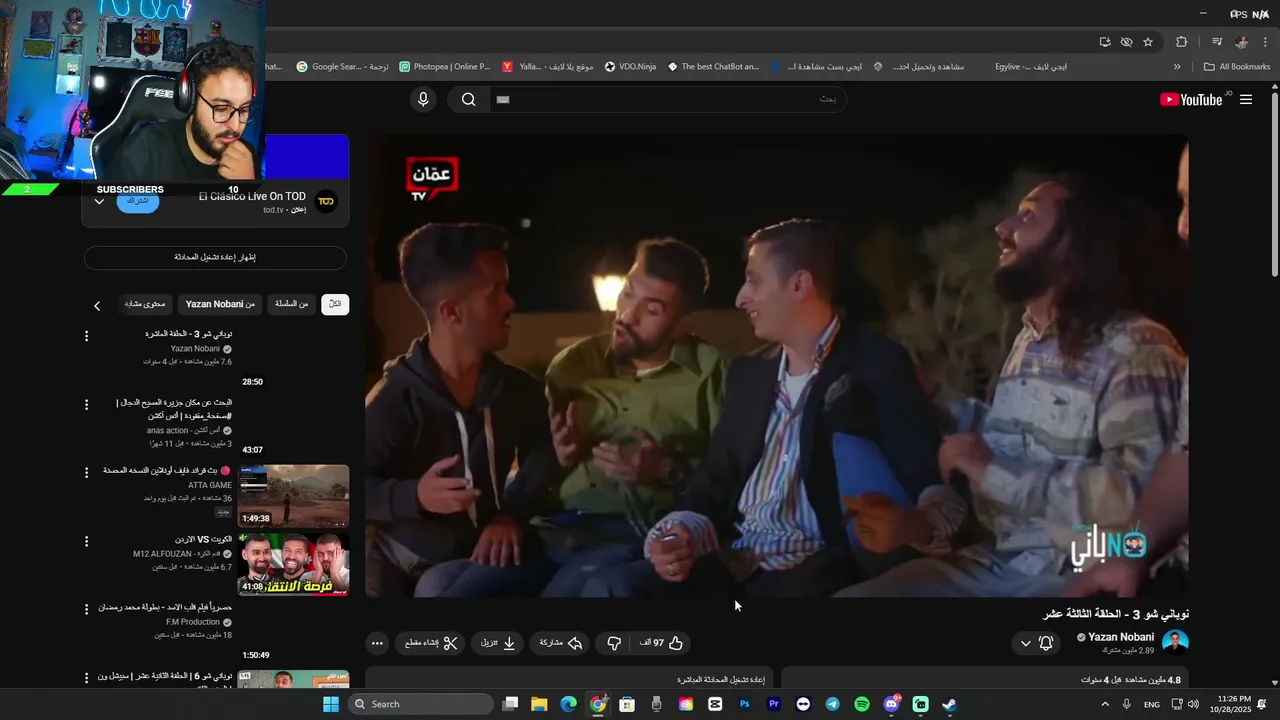Click the page vertical scrollbar
The image size is (1280, 720).
click(1274, 185)
